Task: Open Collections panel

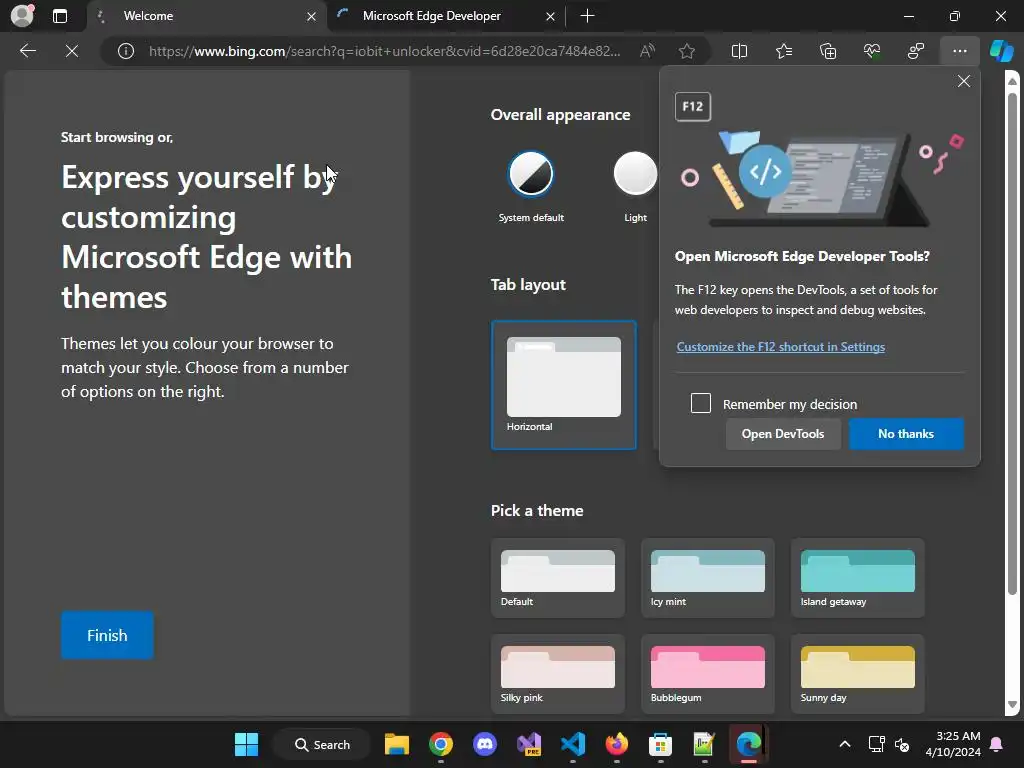Action: point(827,51)
